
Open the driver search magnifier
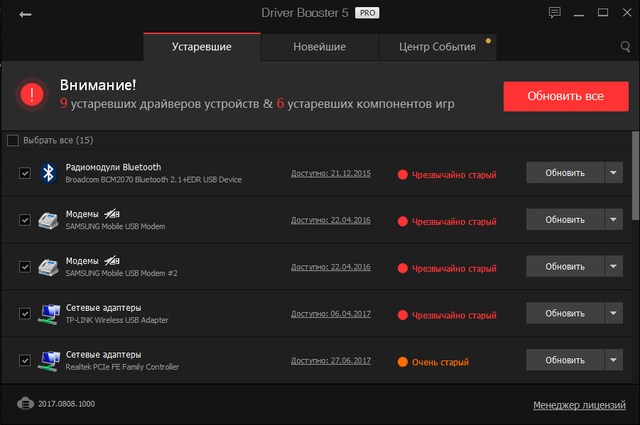click(625, 47)
